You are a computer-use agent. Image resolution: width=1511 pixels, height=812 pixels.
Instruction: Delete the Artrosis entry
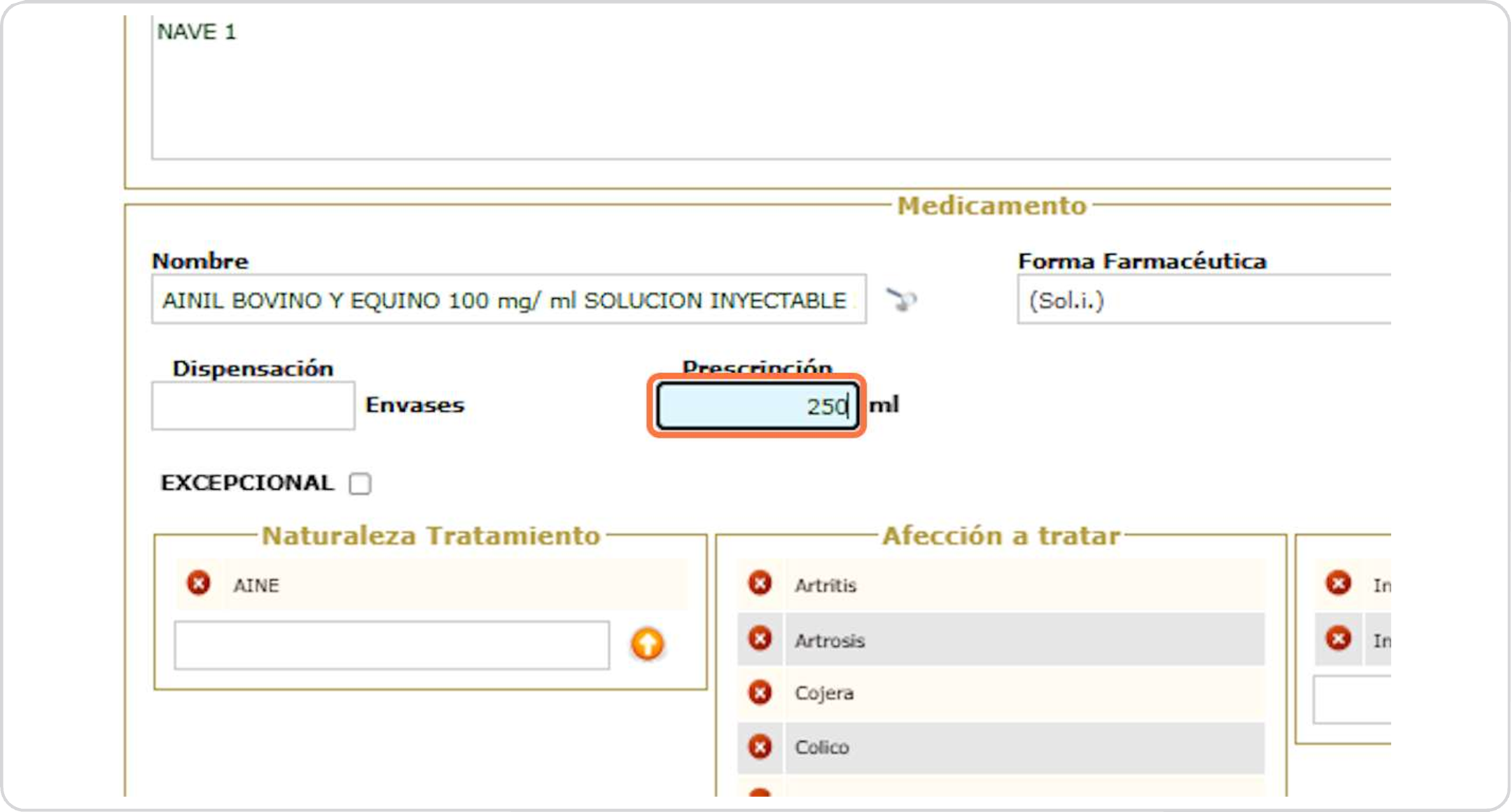(x=760, y=638)
